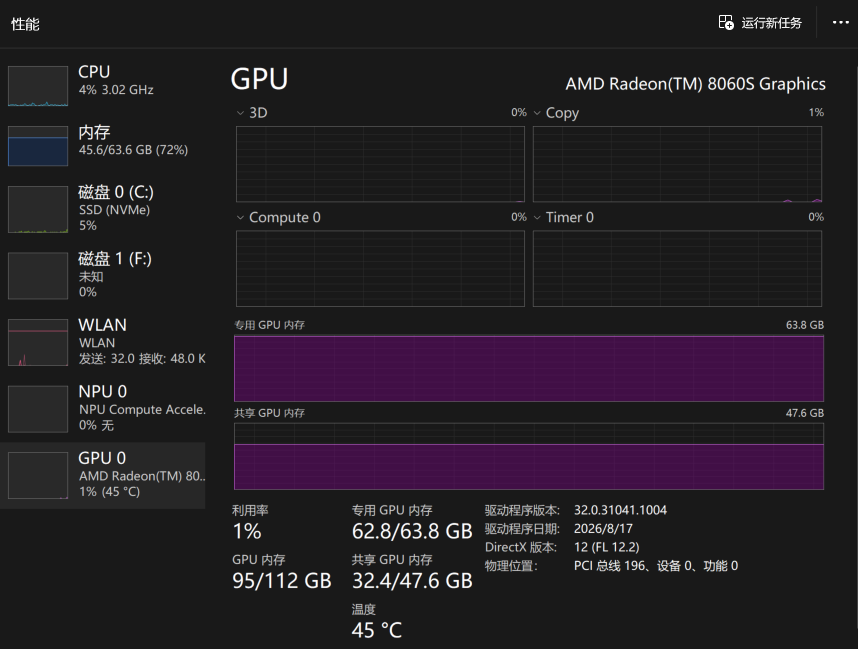Click the 62.8/63.8 GB dedicated memory value

coord(412,531)
